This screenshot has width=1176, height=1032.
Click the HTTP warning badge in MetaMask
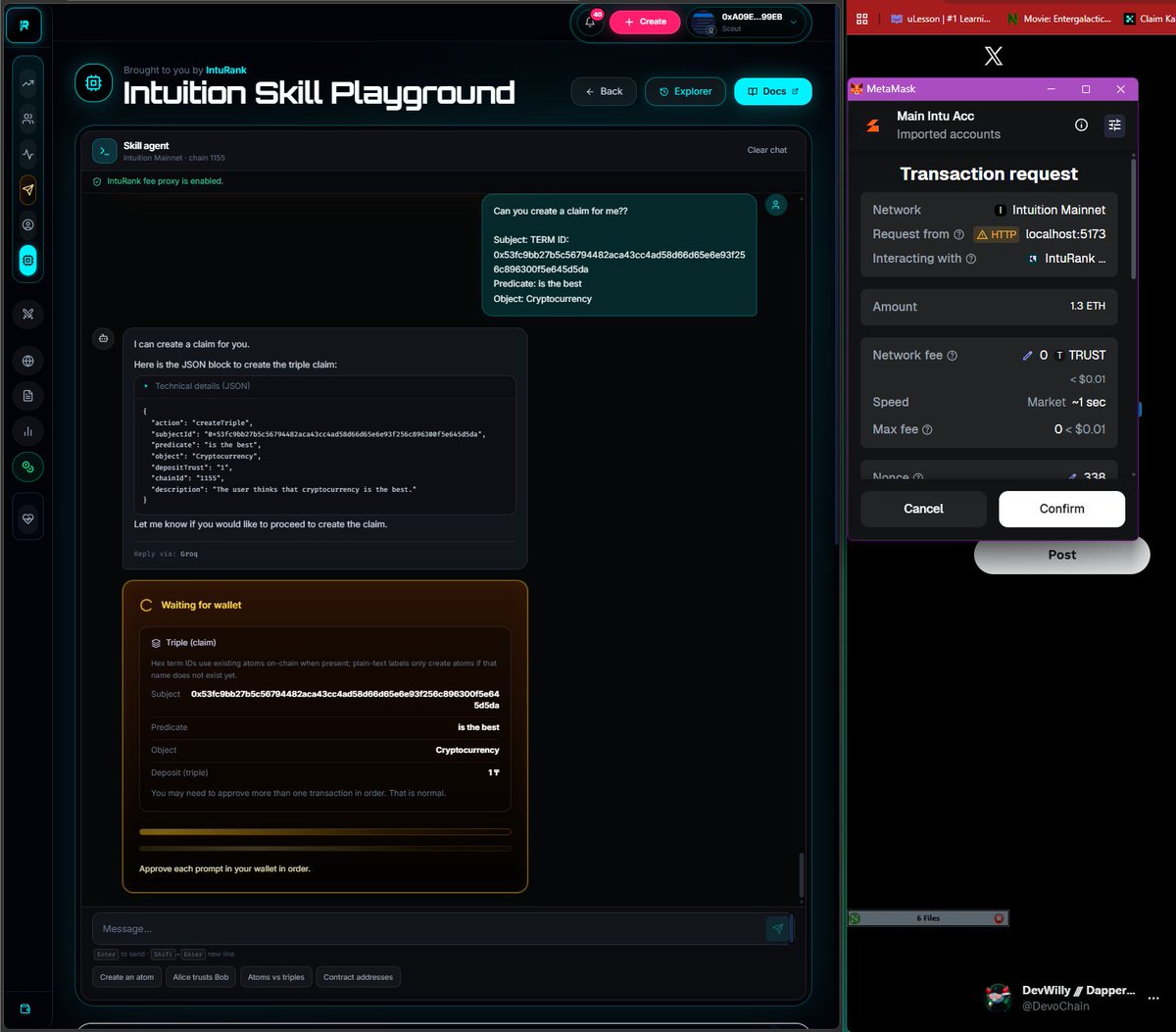996,234
